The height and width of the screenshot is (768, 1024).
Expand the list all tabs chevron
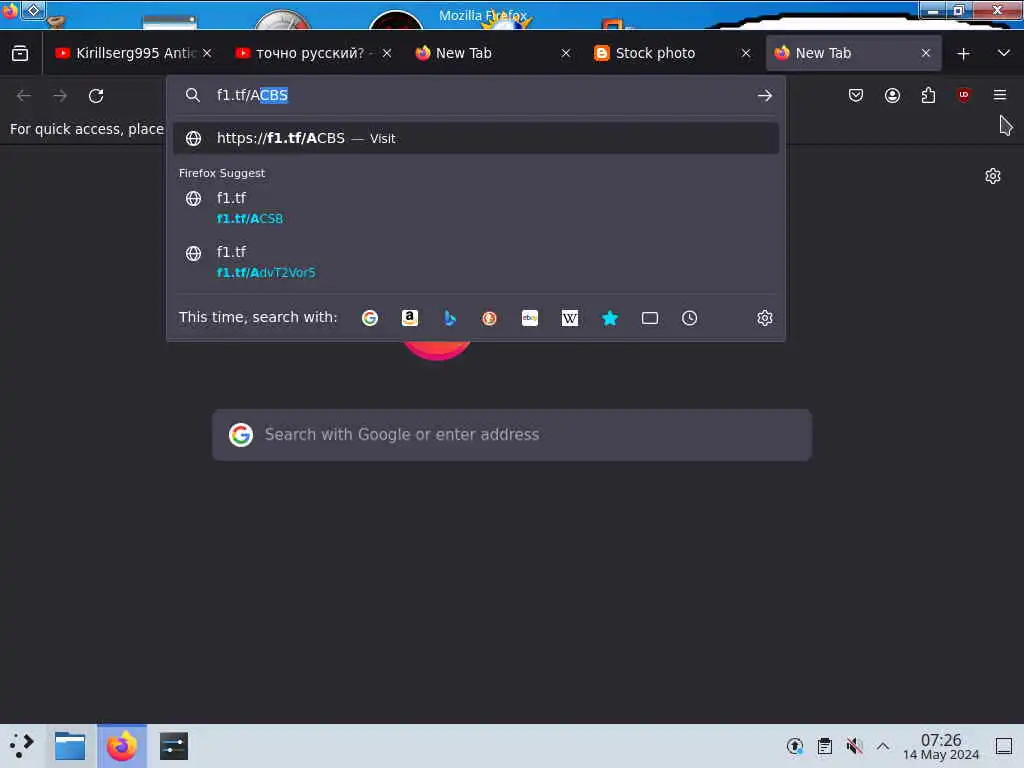(1004, 54)
